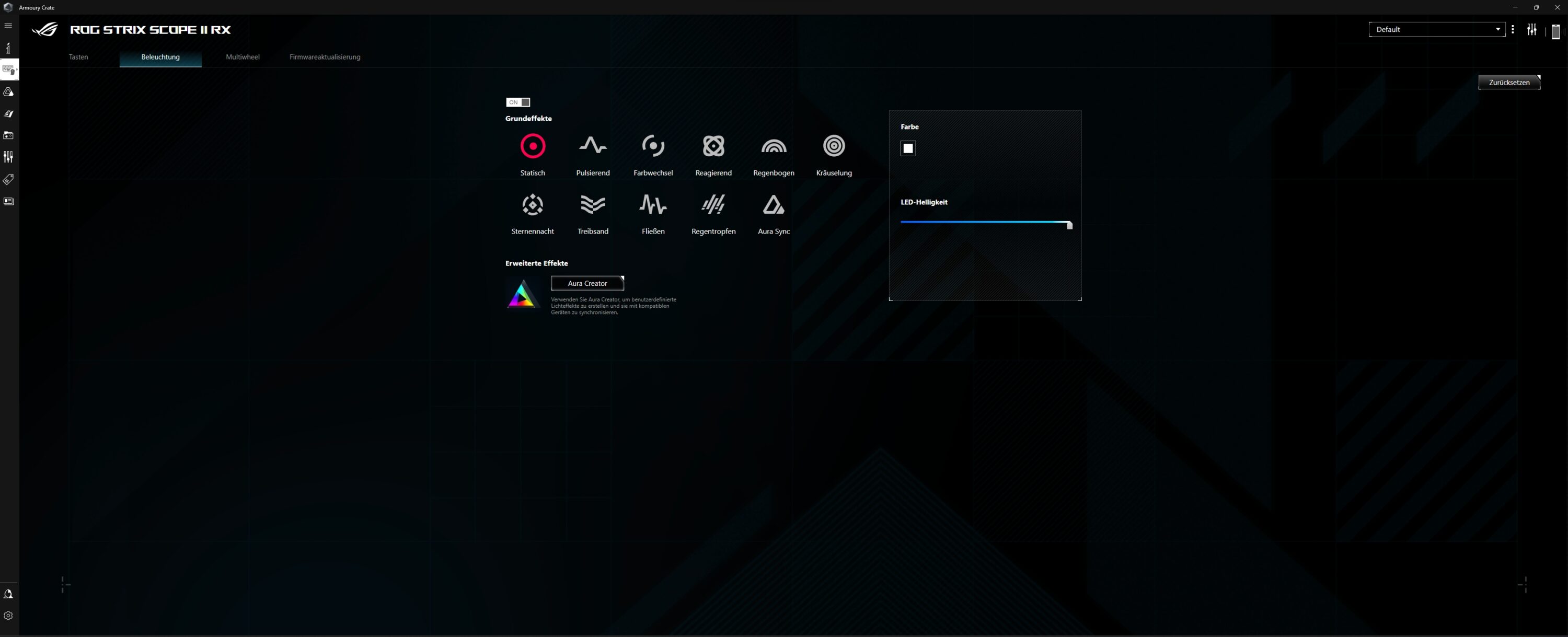Open profile options three-dot menu
This screenshot has width=1568, height=637.
click(1513, 29)
